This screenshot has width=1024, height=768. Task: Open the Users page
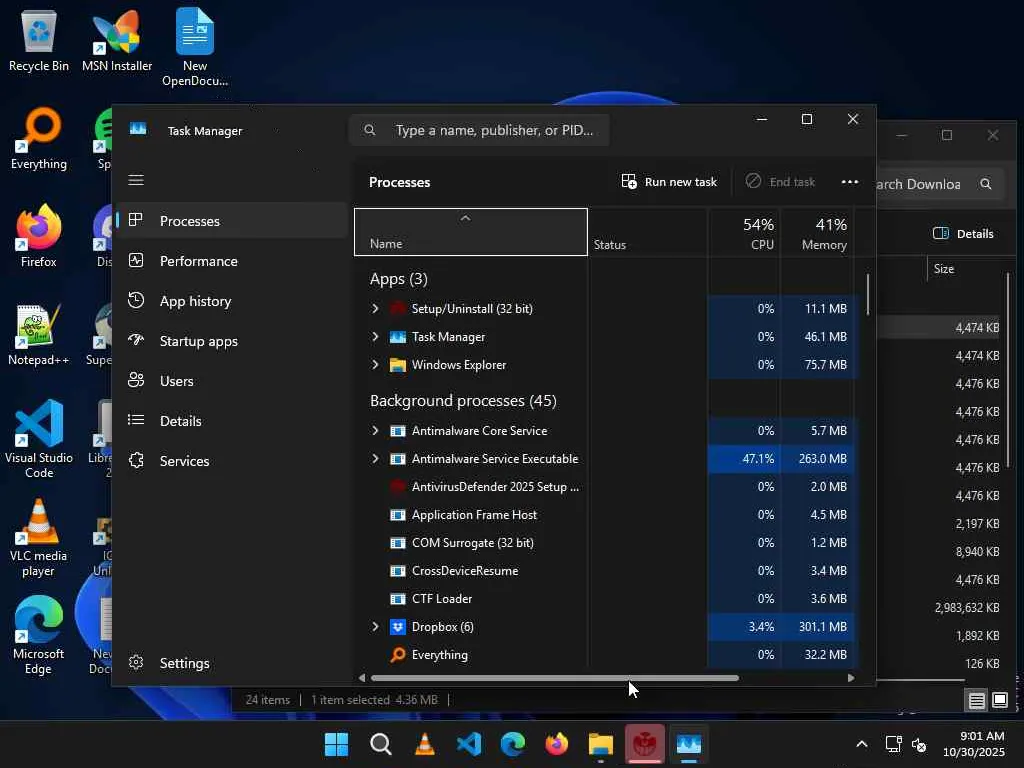pyautogui.click(x=232, y=381)
